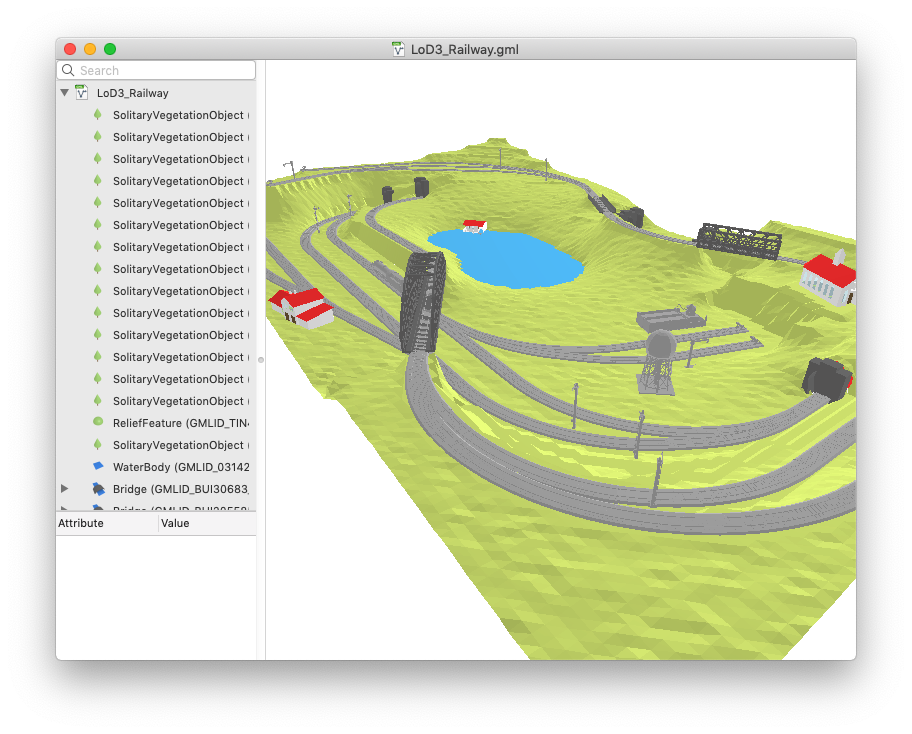Click the vegetation icon above WaterBody row
Viewport: 912px width, 734px height.
tap(98, 444)
